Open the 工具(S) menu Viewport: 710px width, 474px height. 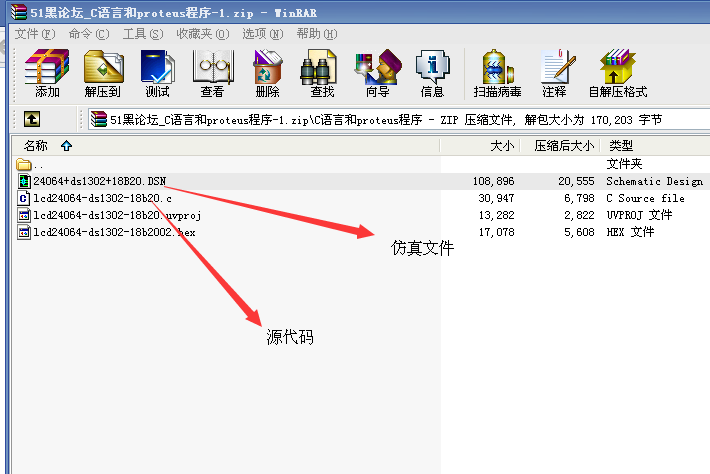pos(143,34)
